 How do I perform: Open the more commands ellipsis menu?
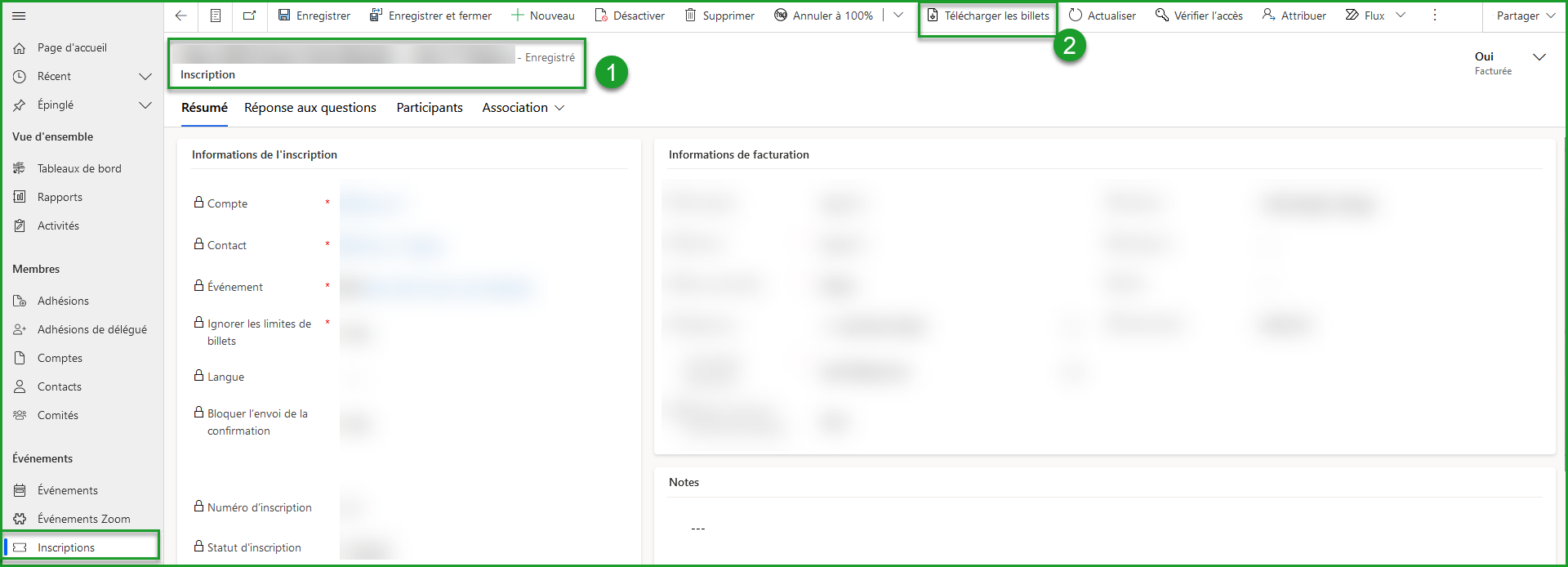(x=1435, y=16)
